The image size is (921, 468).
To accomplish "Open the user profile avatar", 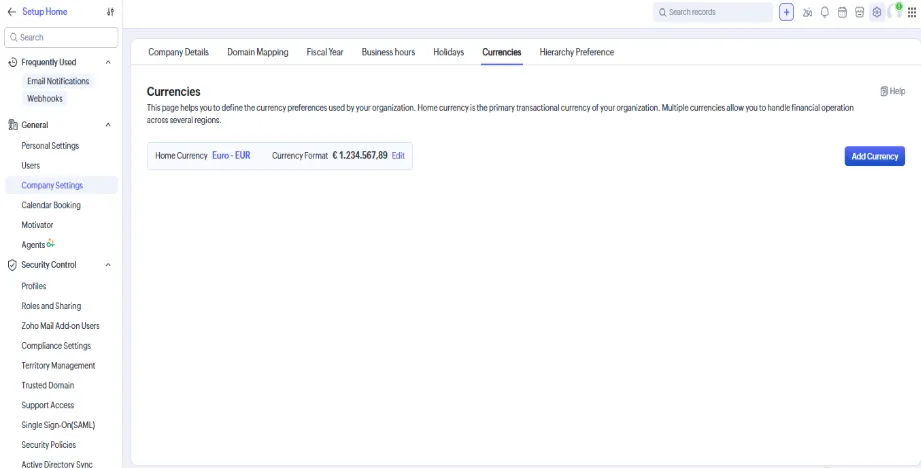I will pos(895,11).
